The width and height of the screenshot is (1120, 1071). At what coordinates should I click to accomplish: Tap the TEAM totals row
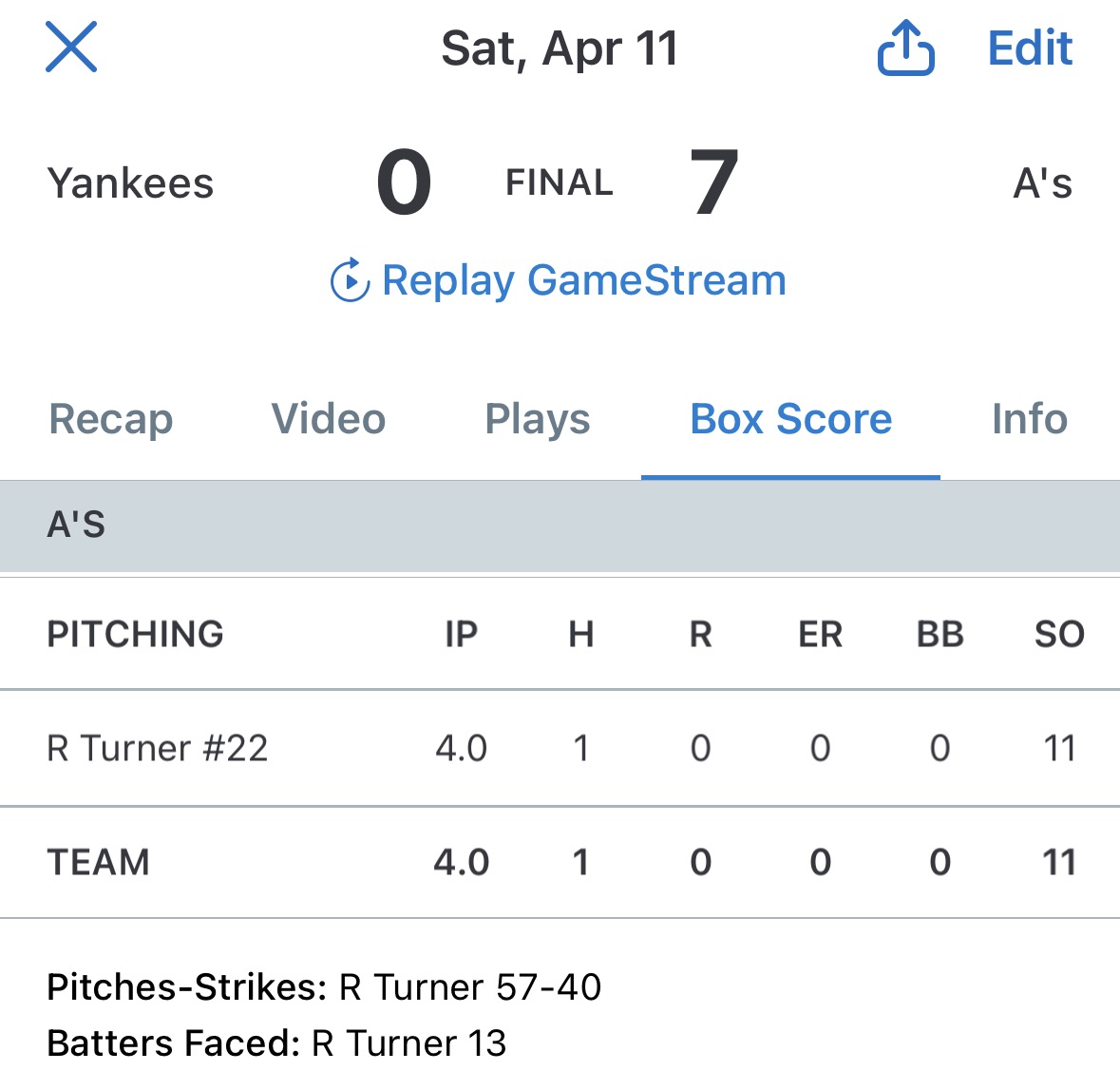(x=99, y=863)
